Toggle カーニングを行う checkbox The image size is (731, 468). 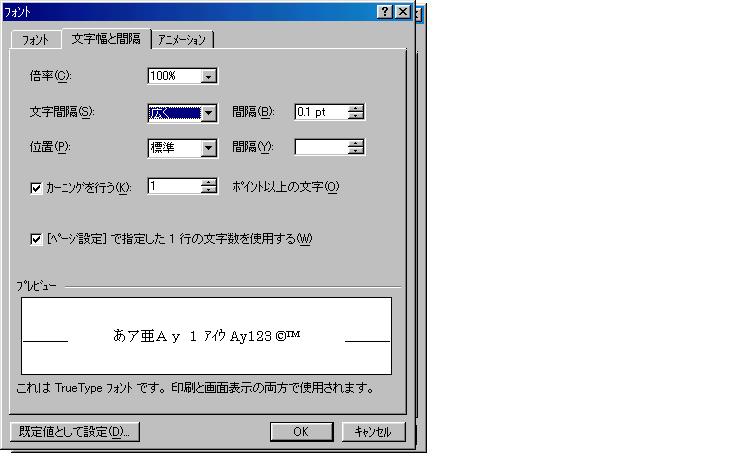(36, 188)
